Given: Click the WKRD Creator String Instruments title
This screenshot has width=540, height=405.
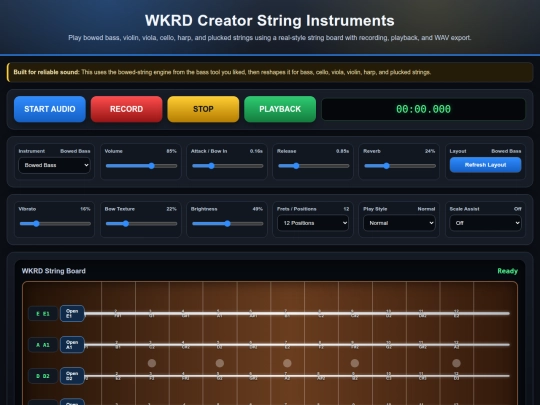Looking at the screenshot, I should 270,21.
